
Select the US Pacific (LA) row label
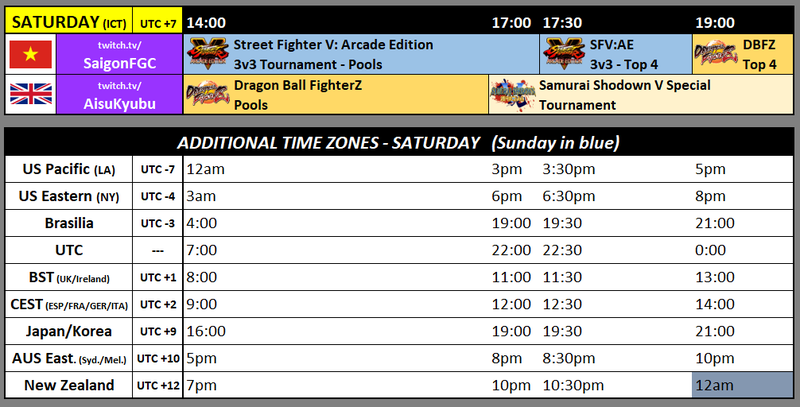pyautogui.click(x=69, y=169)
